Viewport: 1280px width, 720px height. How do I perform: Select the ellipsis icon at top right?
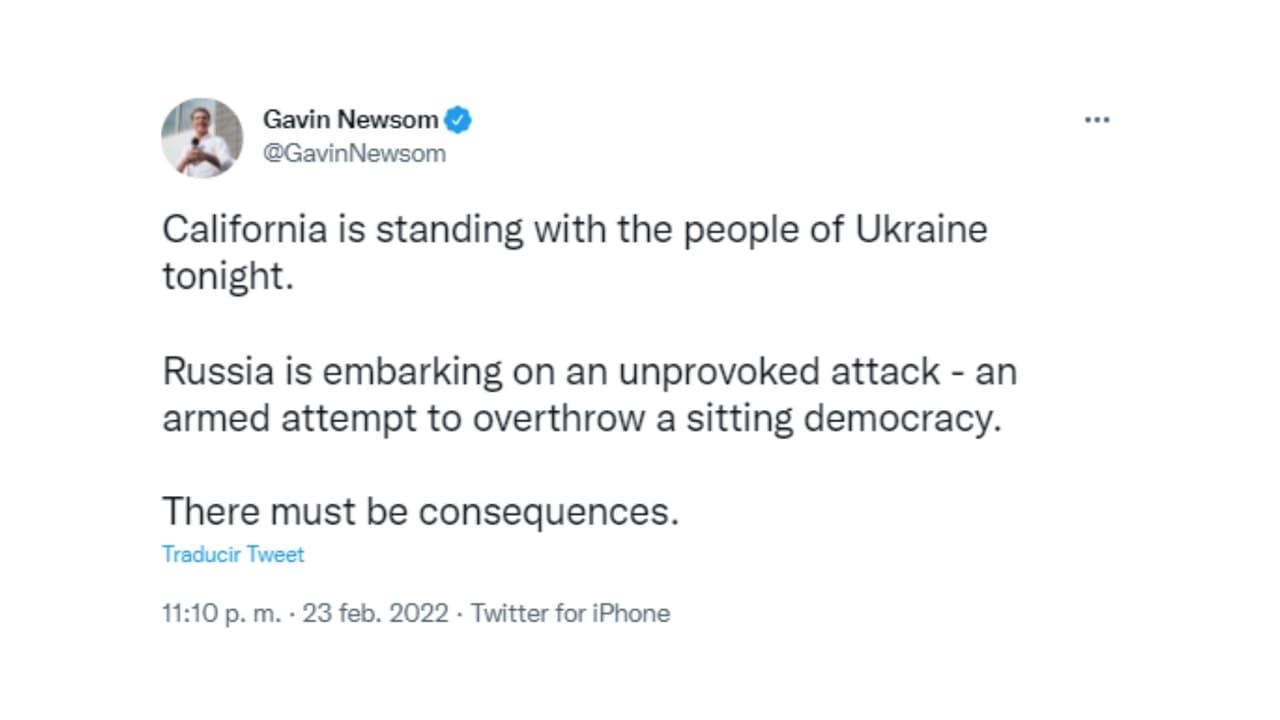point(1097,119)
